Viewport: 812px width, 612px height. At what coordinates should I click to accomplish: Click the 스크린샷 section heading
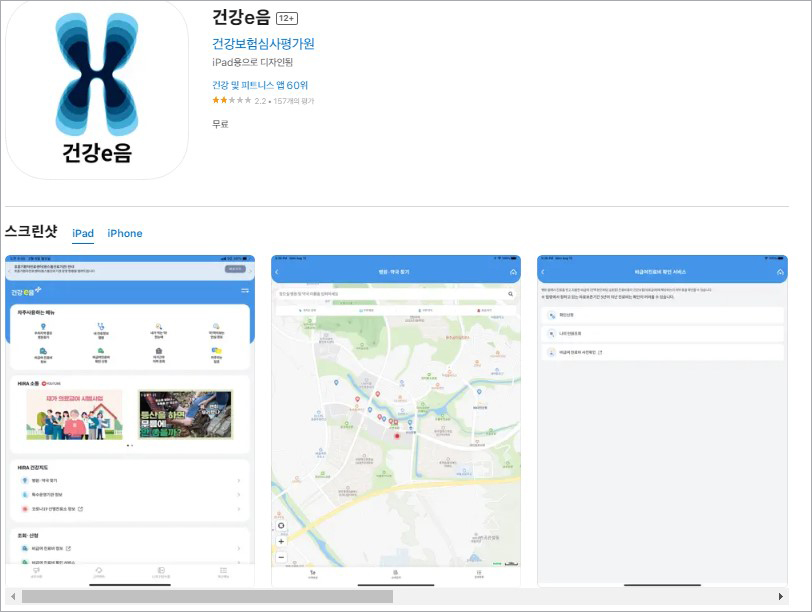pyautogui.click(x=31, y=231)
